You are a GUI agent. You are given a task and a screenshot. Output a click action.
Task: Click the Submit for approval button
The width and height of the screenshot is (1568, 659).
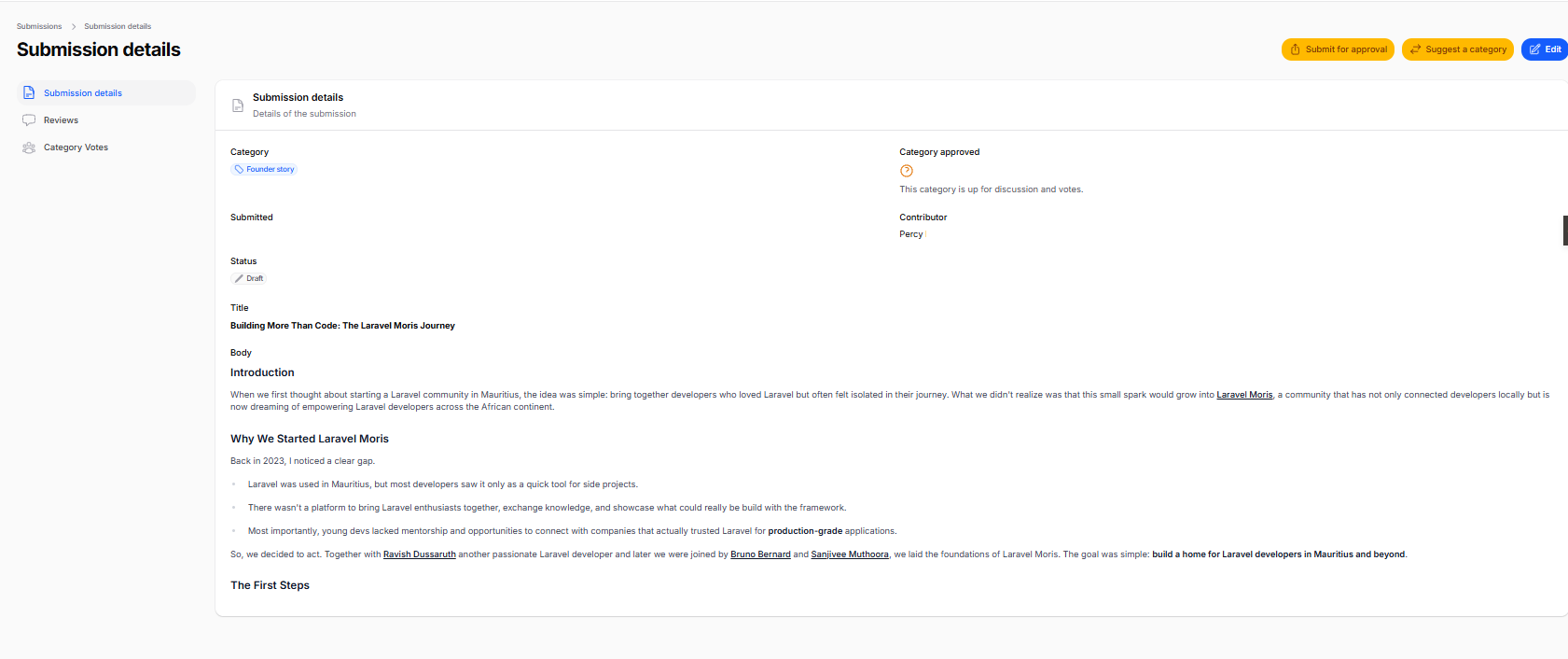click(x=1338, y=49)
